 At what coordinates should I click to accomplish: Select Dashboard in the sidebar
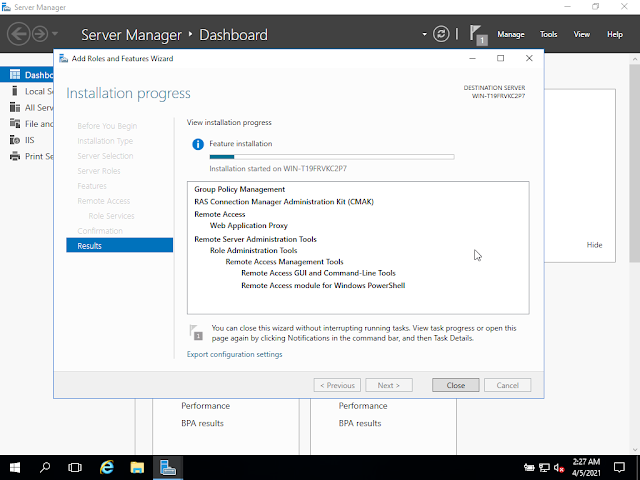(x=27, y=75)
